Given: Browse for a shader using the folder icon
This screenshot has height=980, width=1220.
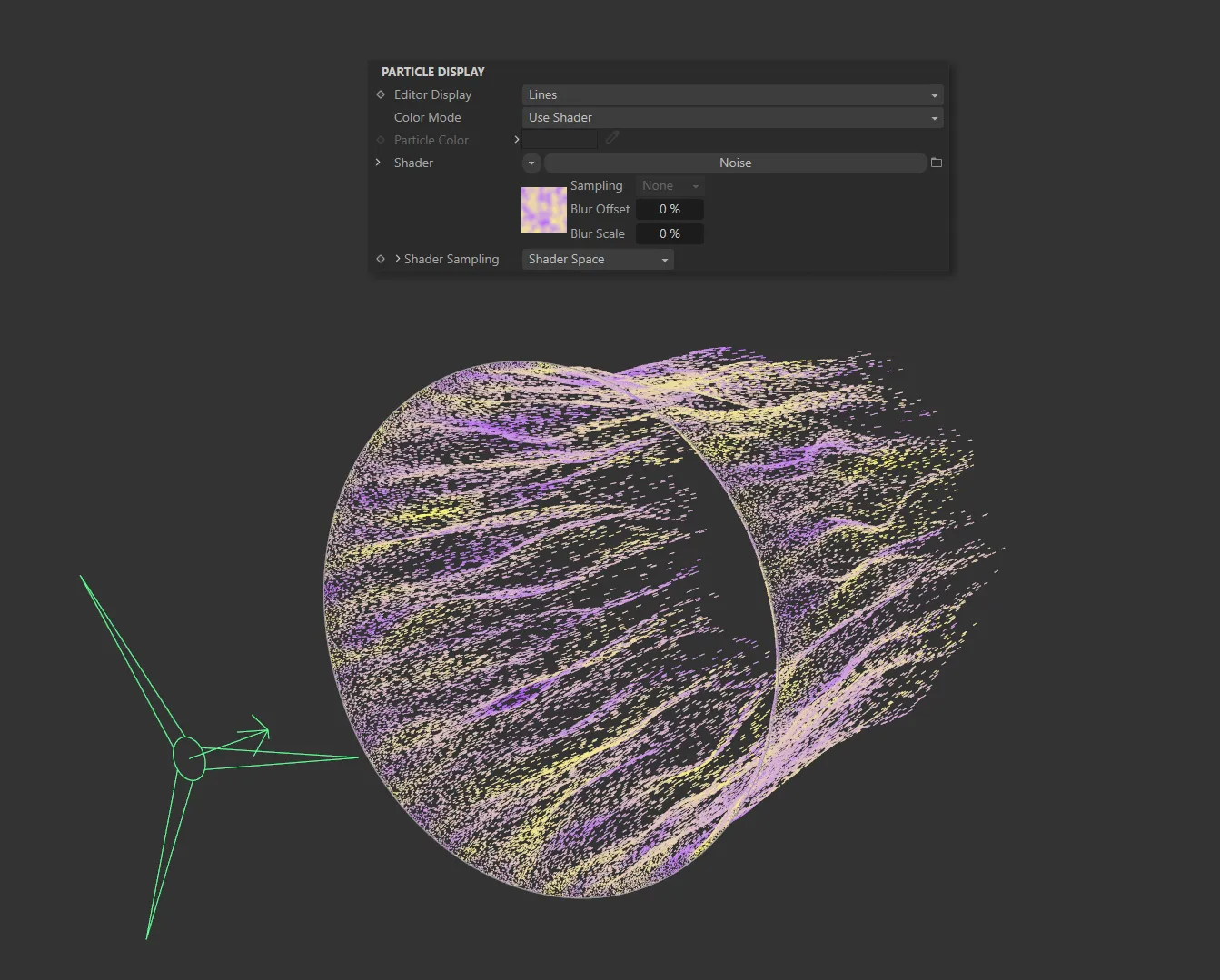Looking at the screenshot, I should (937, 162).
